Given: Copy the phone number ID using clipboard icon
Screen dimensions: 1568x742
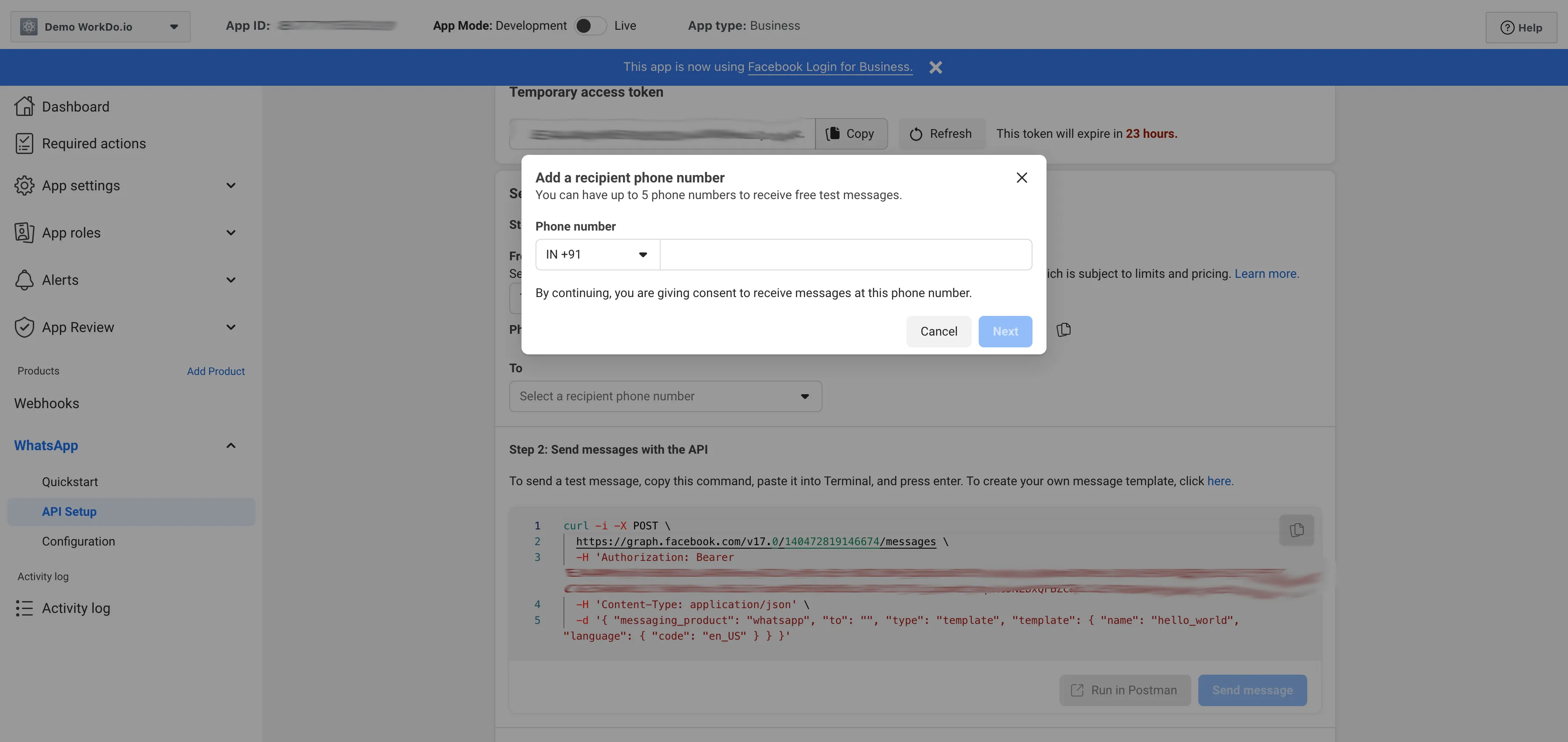Looking at the screenshot, I should click(1064, 330).
